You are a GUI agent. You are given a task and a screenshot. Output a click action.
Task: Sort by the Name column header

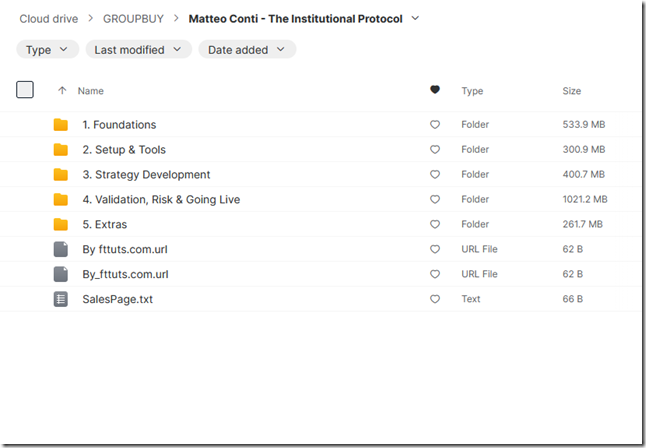tap(91, 91)
